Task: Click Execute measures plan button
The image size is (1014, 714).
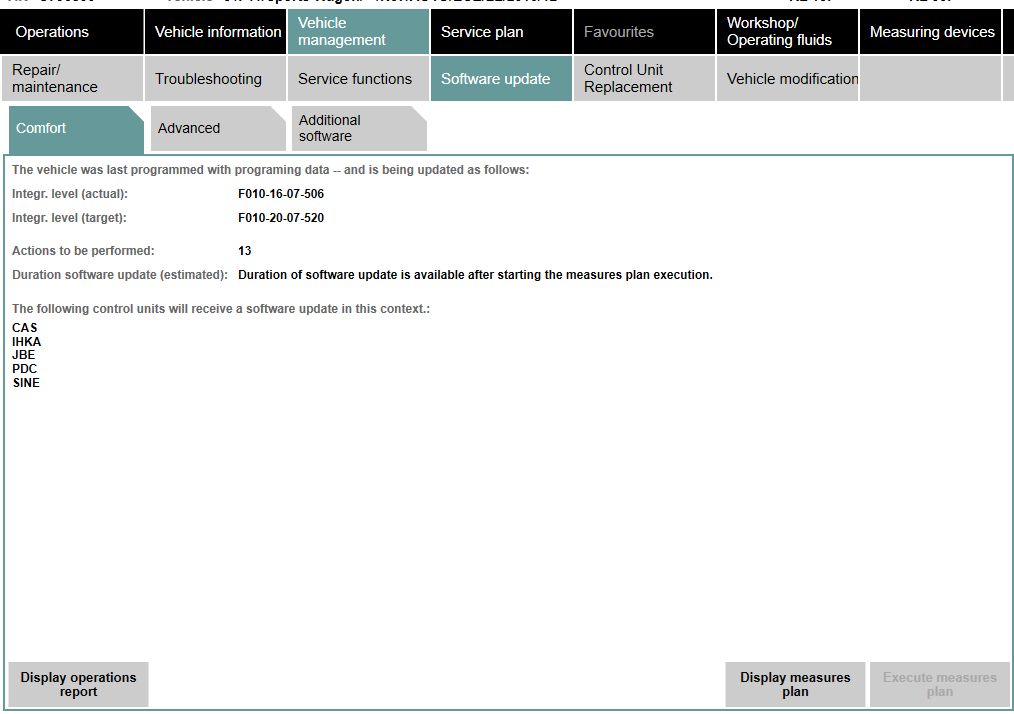Action: 940,684
